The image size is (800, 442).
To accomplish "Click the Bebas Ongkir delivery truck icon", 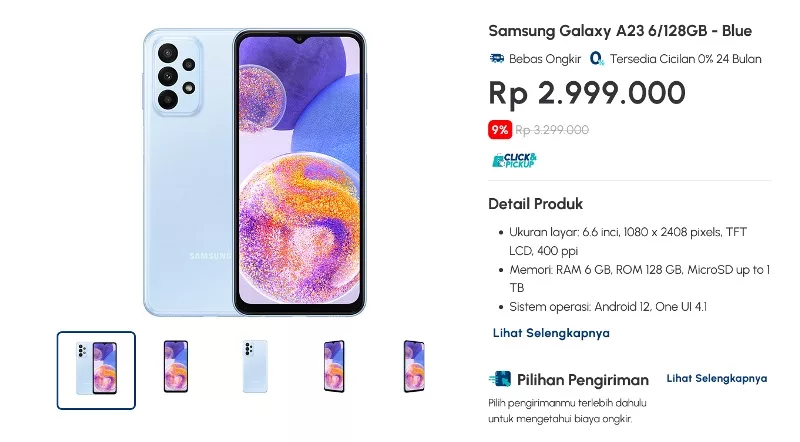I will click(496, 59).
